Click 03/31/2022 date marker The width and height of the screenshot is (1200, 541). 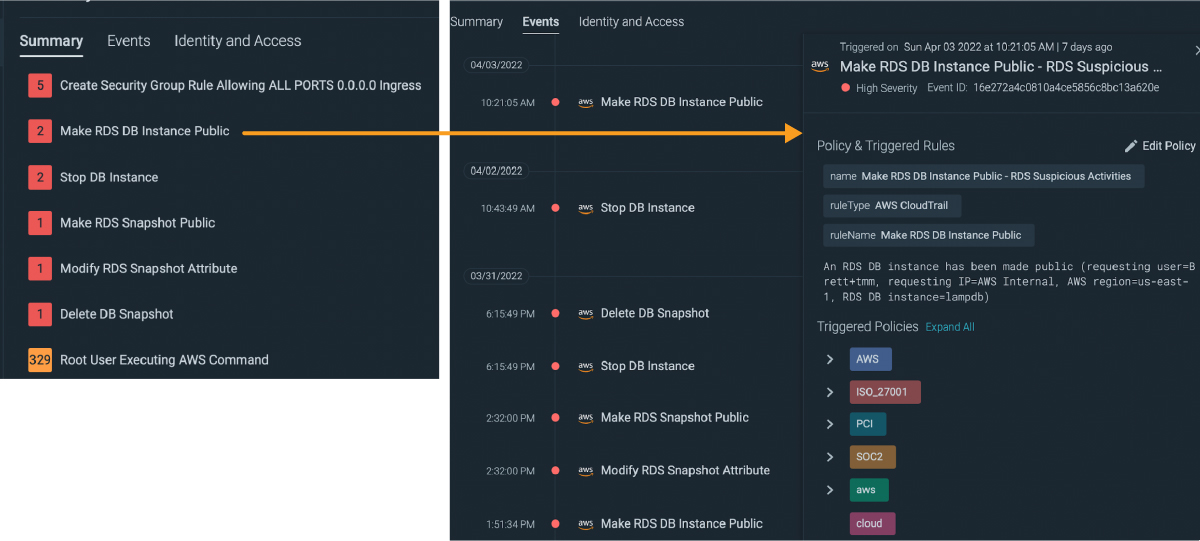497,276
